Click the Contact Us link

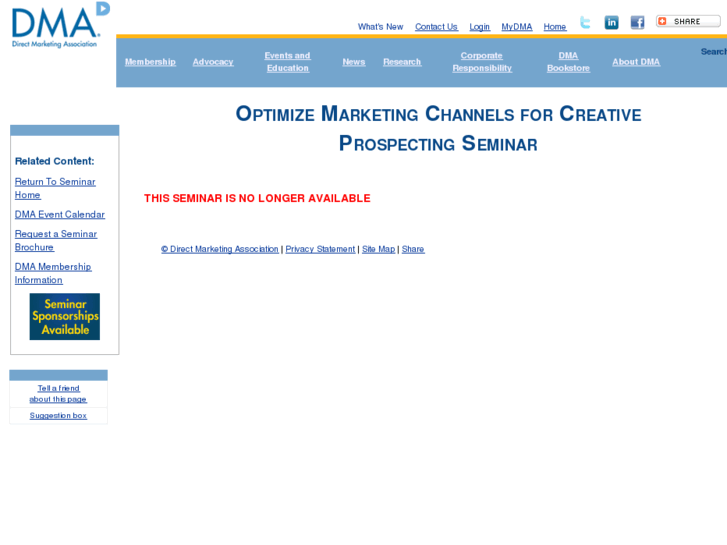click(x=436, y=26)
